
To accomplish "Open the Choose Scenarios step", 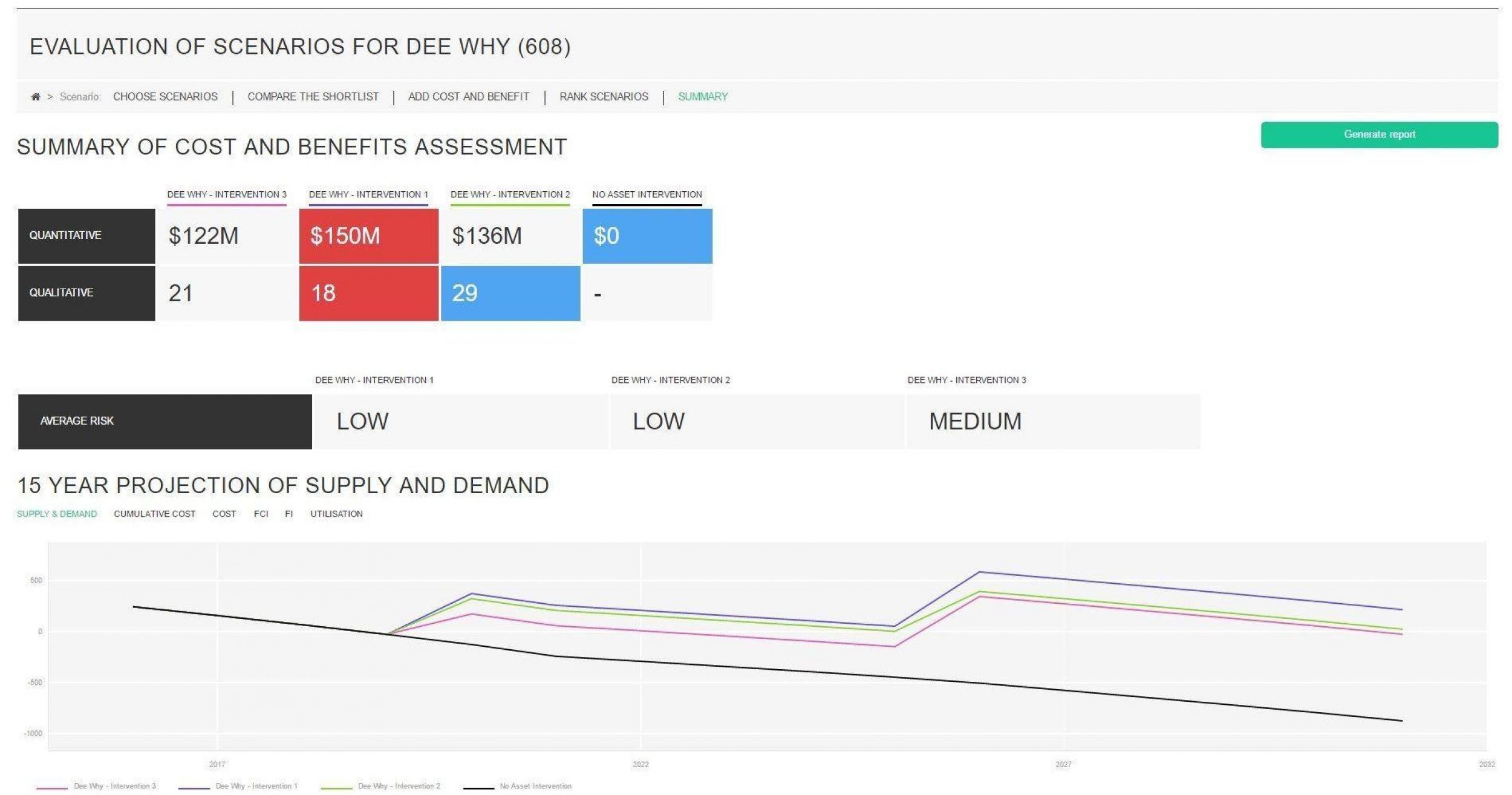I will [x=165, y=97].
